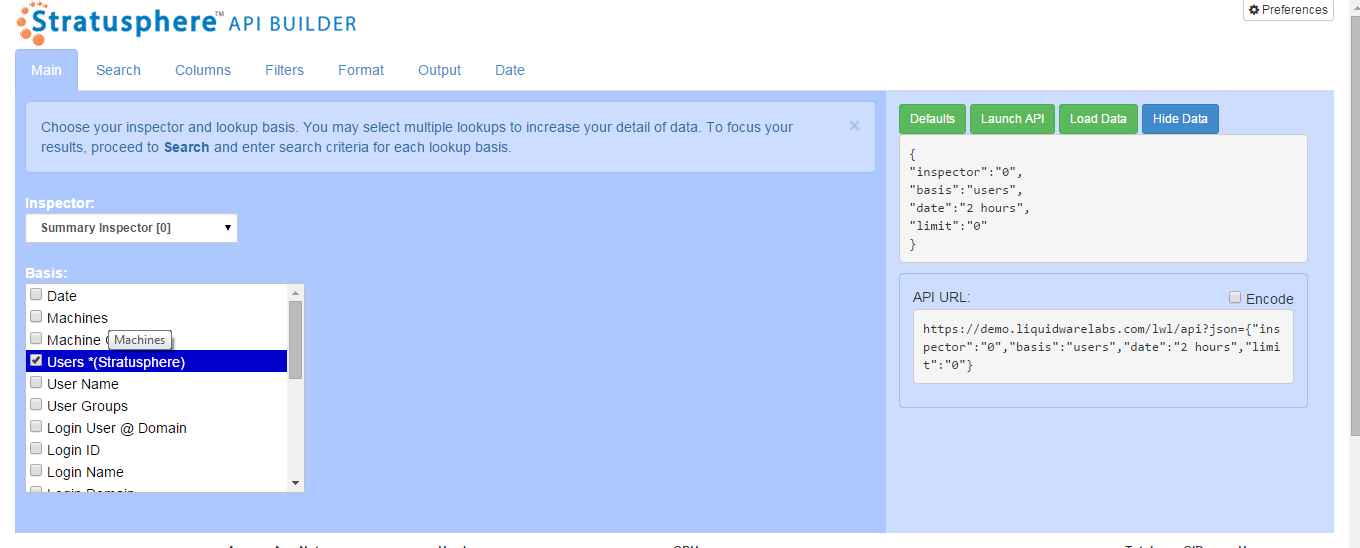The image size is (1360, 548).
Task: Click inside the API URL text box
Action: coord(1103,347)
